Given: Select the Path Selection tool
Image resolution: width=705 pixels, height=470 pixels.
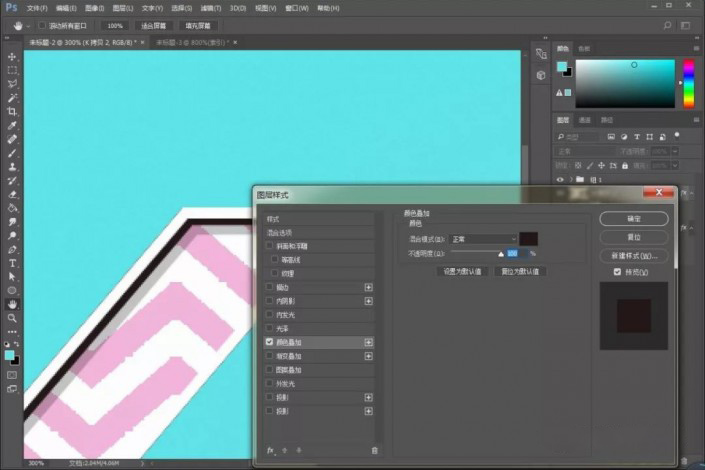Looking at the screenshot, I should click(12, 277).
